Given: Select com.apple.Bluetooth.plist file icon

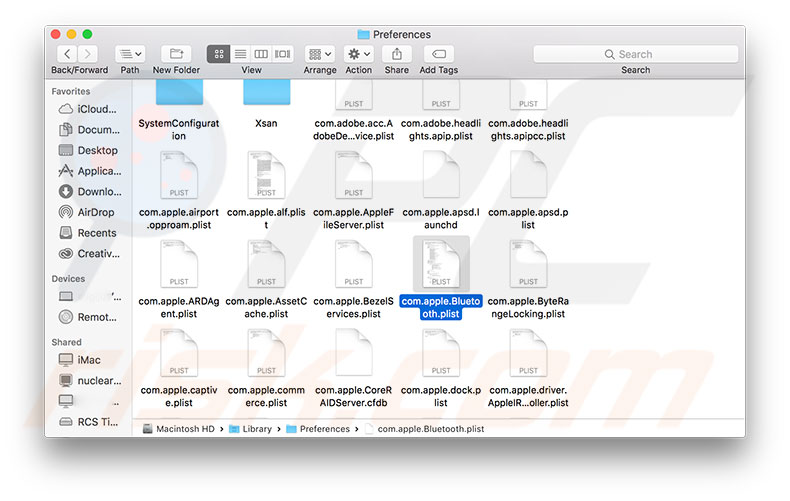Looking at the screenshot, I should [441, 264].
